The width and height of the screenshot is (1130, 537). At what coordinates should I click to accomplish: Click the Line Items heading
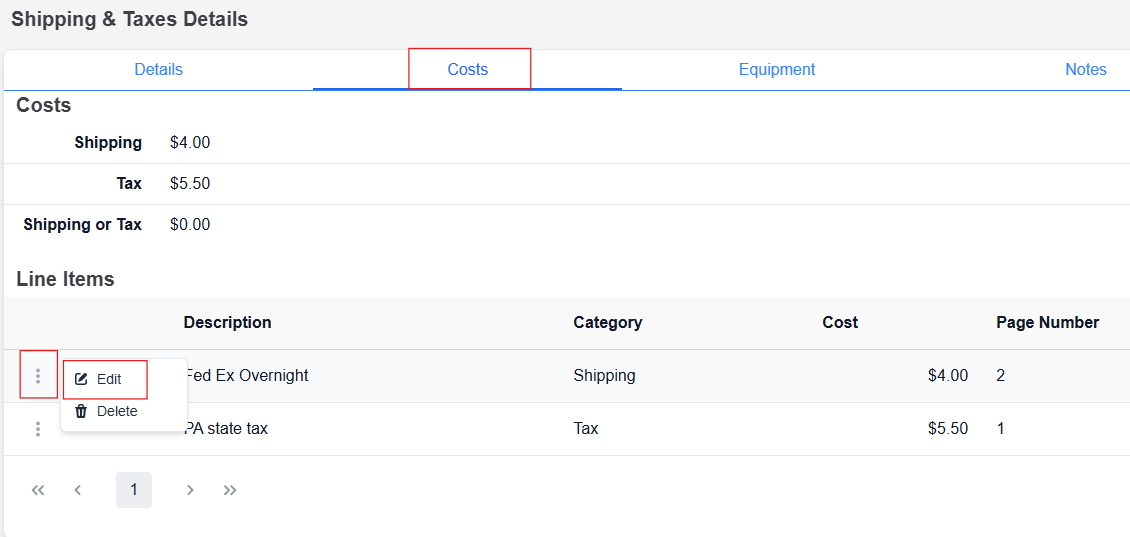coord(66,279)
